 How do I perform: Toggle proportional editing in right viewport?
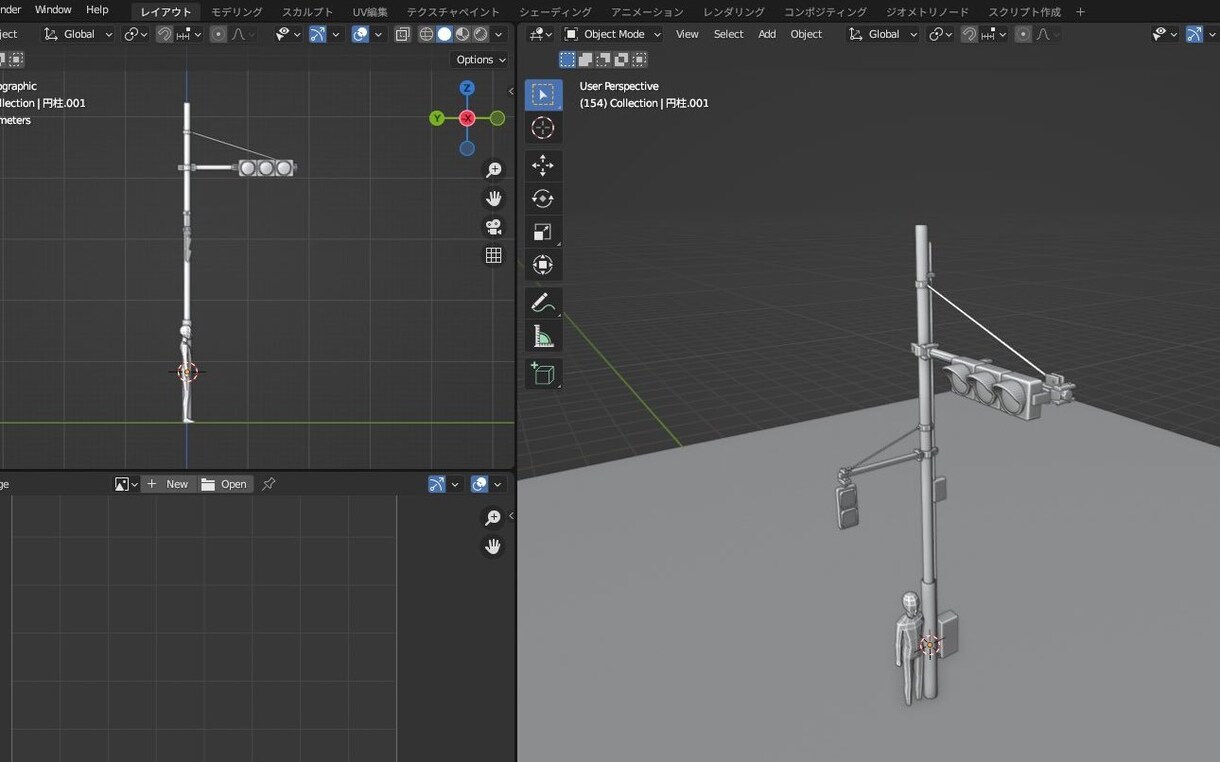tap(1023, 34)
